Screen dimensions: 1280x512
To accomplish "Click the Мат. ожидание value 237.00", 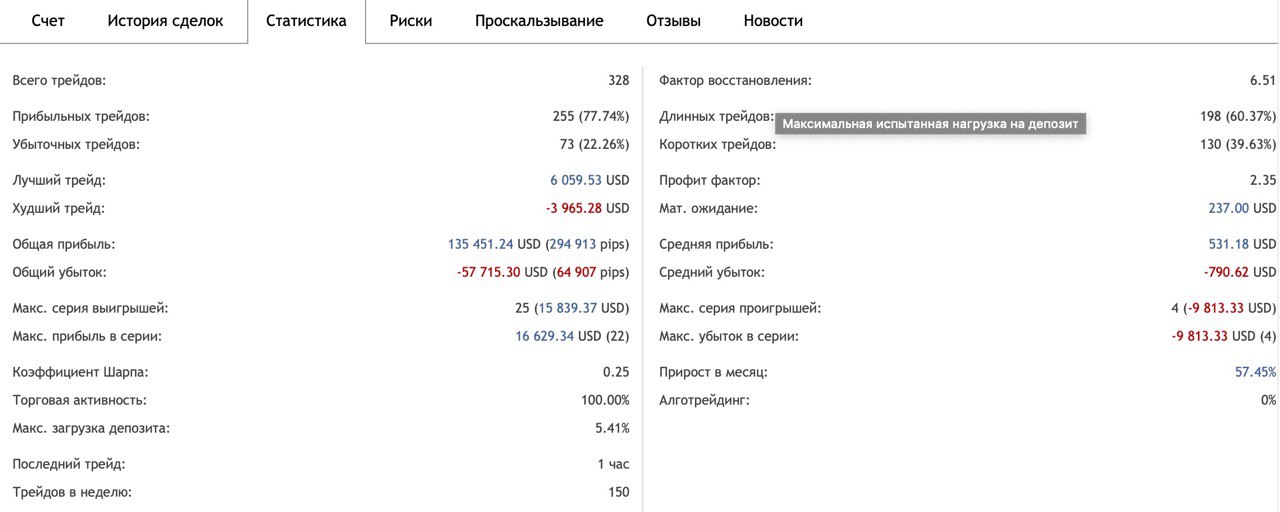I will [x=1228, y=208].
